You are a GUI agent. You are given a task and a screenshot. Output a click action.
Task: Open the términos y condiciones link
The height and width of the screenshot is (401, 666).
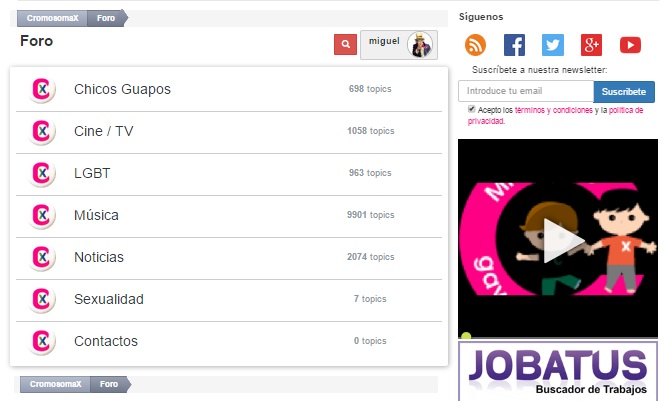(x=554, y=110)
